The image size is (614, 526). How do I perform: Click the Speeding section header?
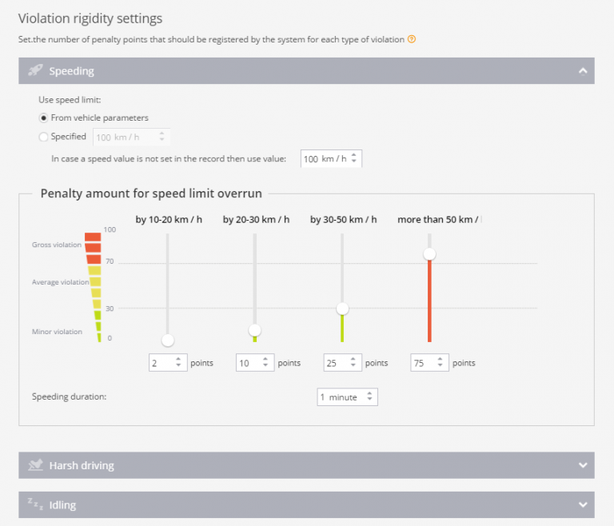(300, 71)
